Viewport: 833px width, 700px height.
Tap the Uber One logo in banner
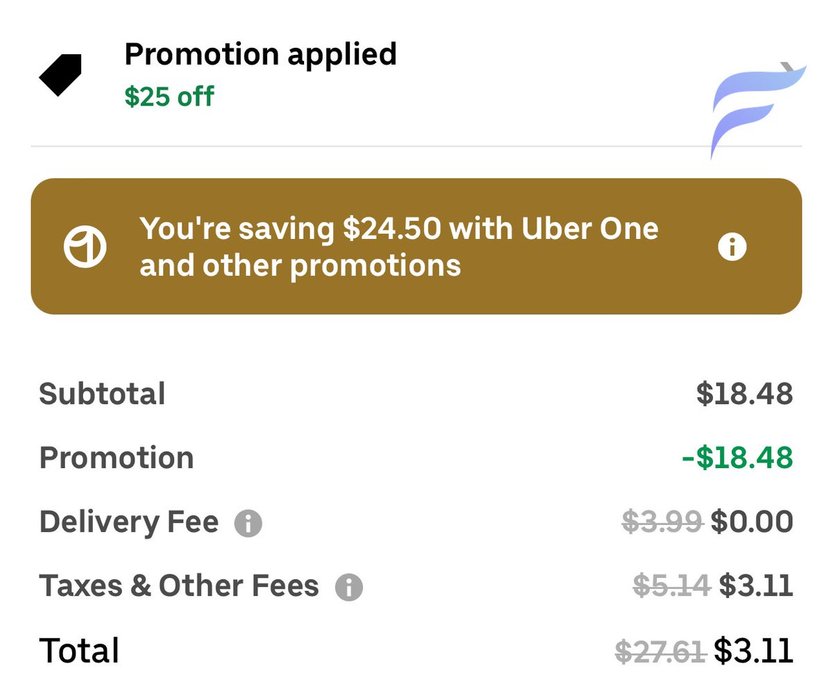pyautogui.click(x=85, y=247)
